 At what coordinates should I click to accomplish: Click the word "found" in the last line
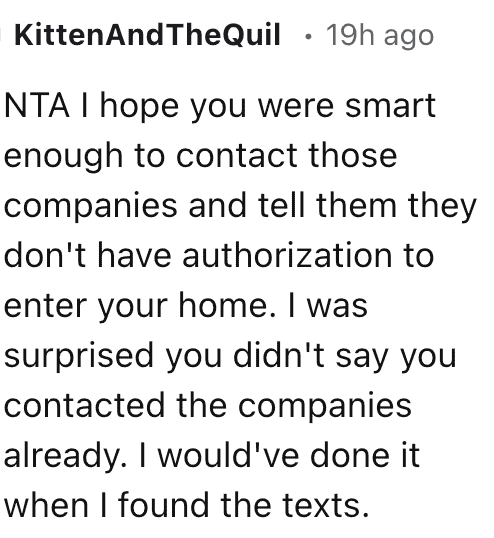click(x=164, y=504)
